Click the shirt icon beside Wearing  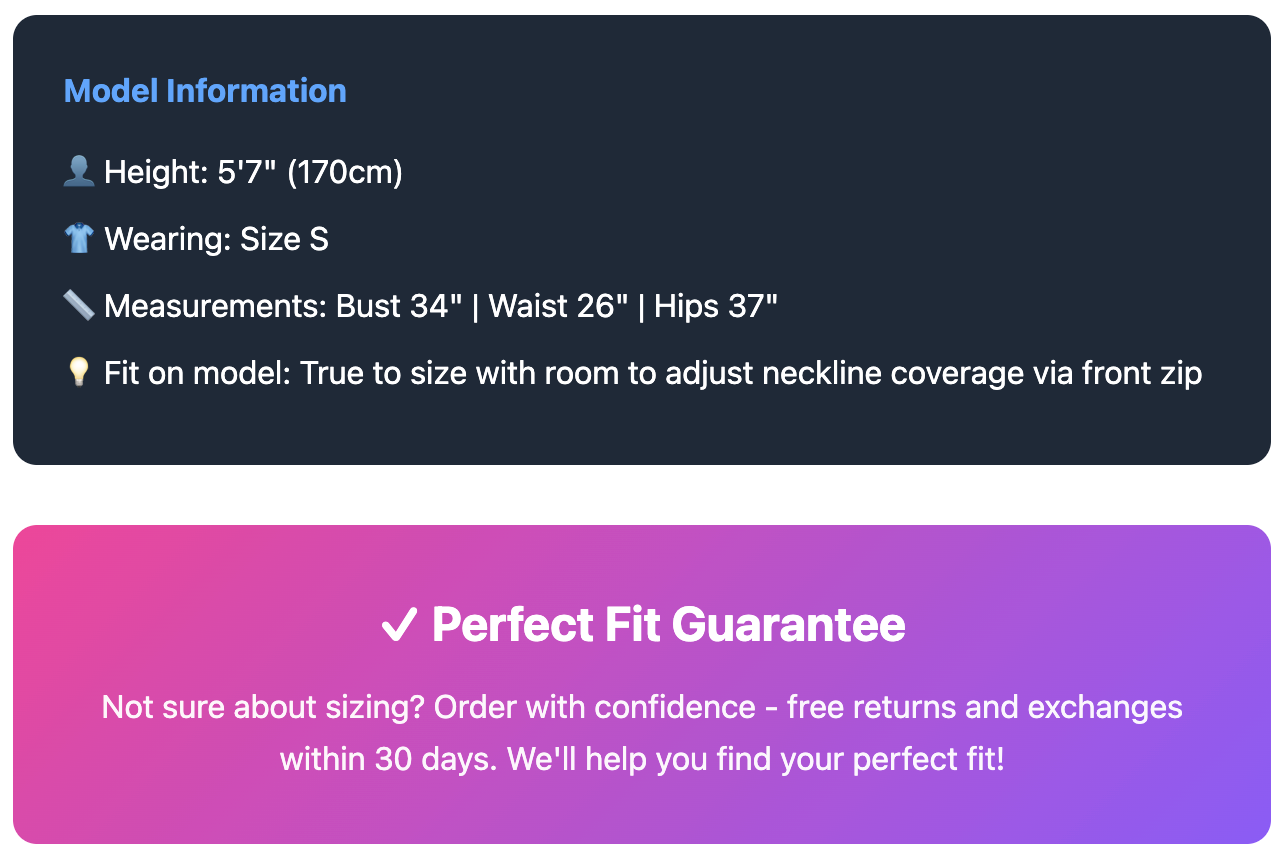[x=78, y=239]
